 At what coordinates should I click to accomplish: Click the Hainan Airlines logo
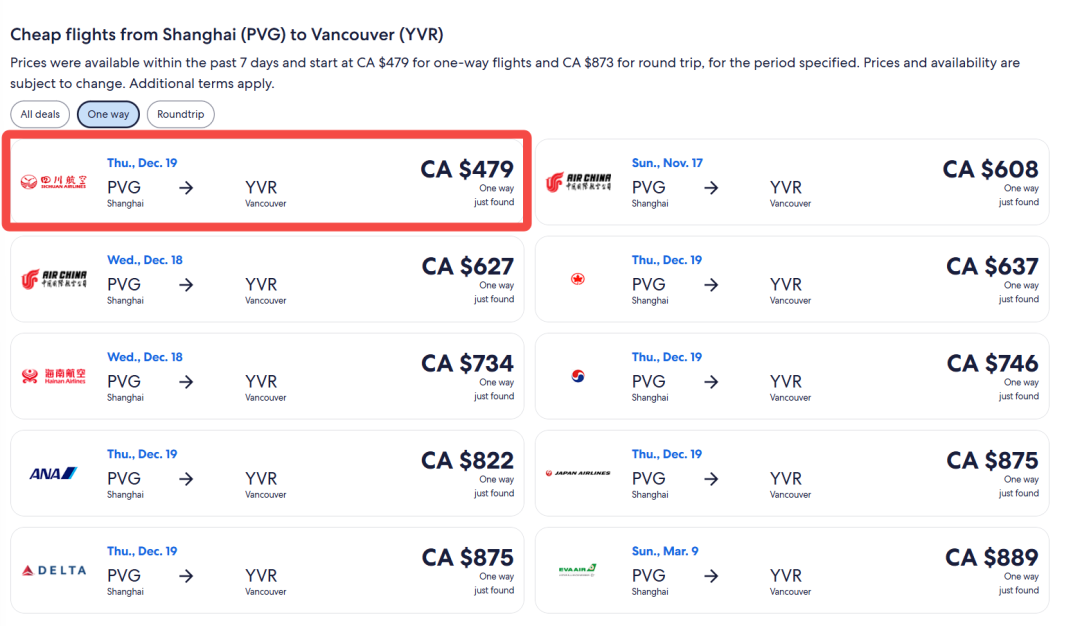pos(54,376)
